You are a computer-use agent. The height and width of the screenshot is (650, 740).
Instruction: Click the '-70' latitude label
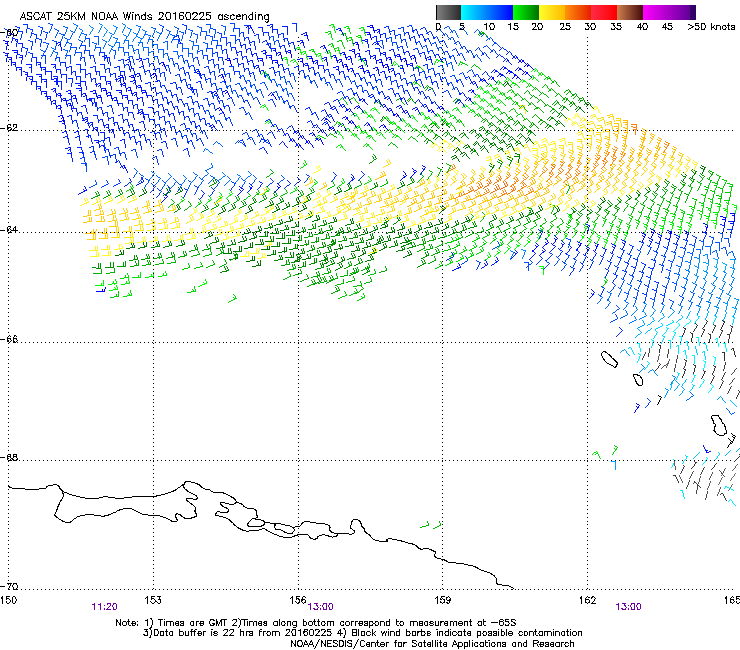point(10,586)
